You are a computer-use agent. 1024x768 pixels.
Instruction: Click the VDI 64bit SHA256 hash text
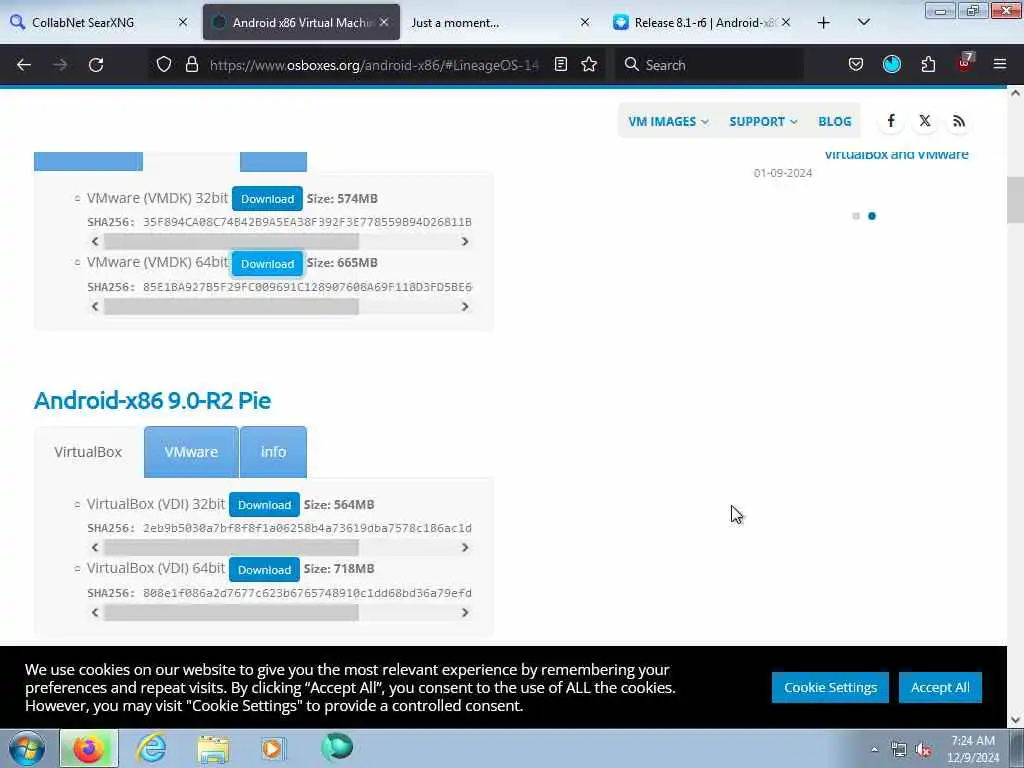point(307,593)
